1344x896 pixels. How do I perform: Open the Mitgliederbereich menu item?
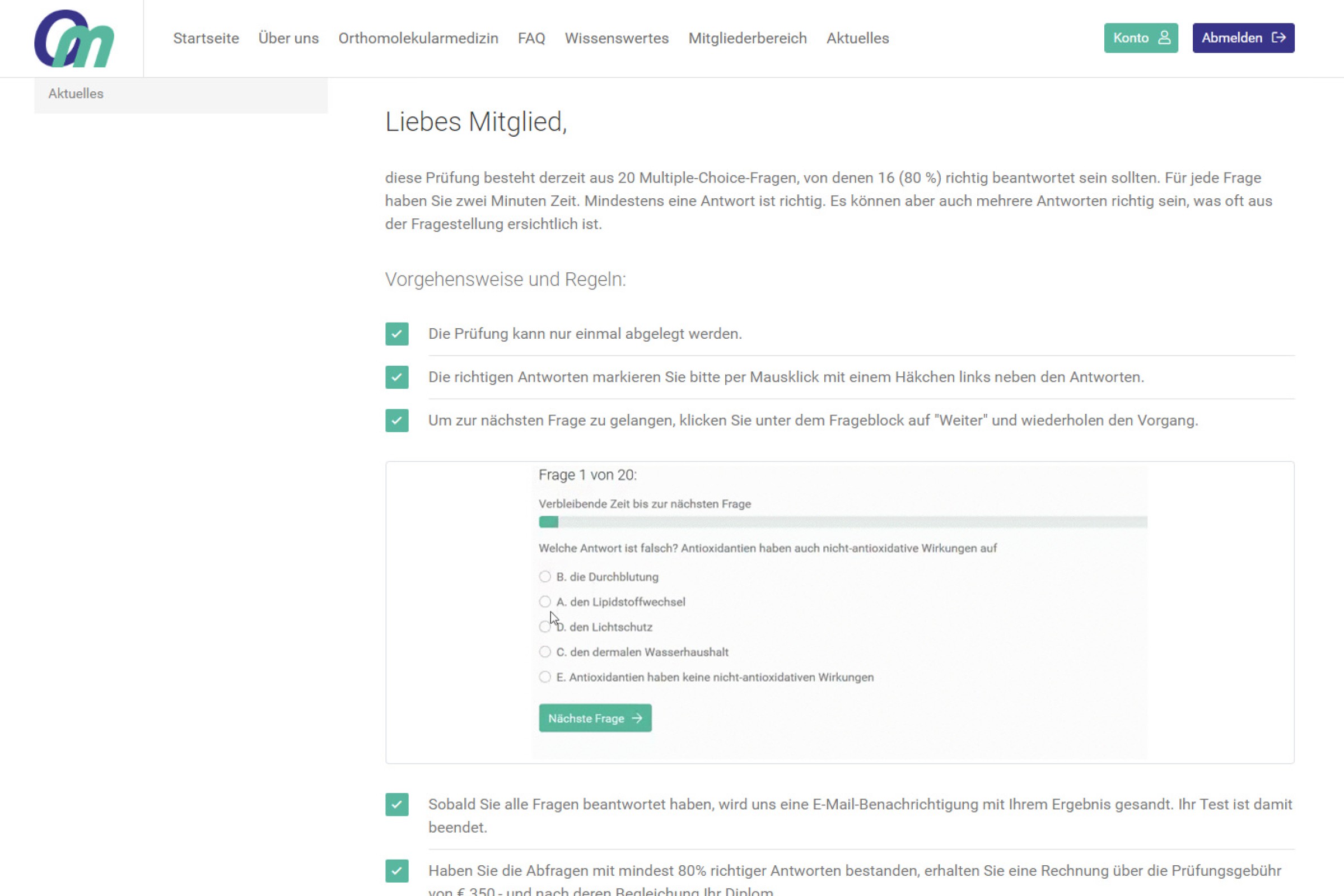click(x=748, y=38)
